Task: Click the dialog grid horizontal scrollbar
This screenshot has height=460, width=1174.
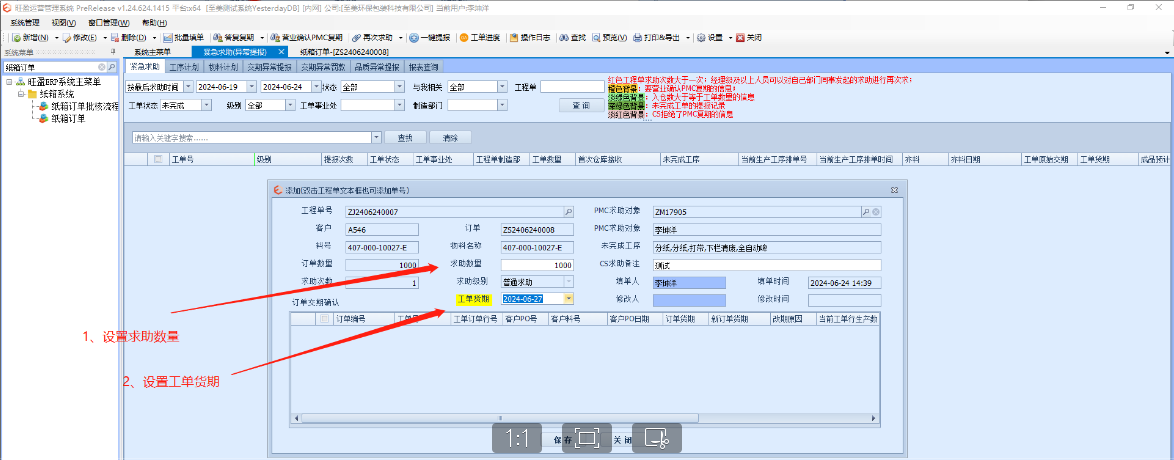Action: pyautogui.click(x=586, y=417)
